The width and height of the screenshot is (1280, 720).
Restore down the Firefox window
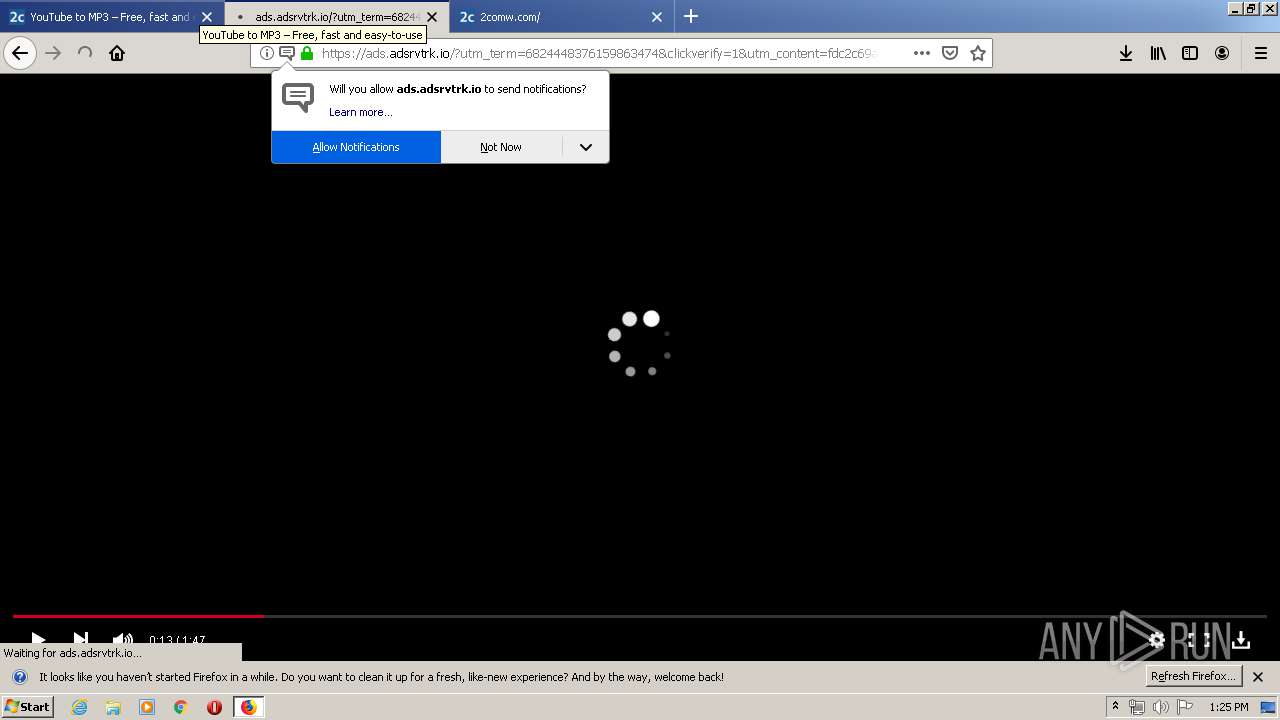(1250, 8)
